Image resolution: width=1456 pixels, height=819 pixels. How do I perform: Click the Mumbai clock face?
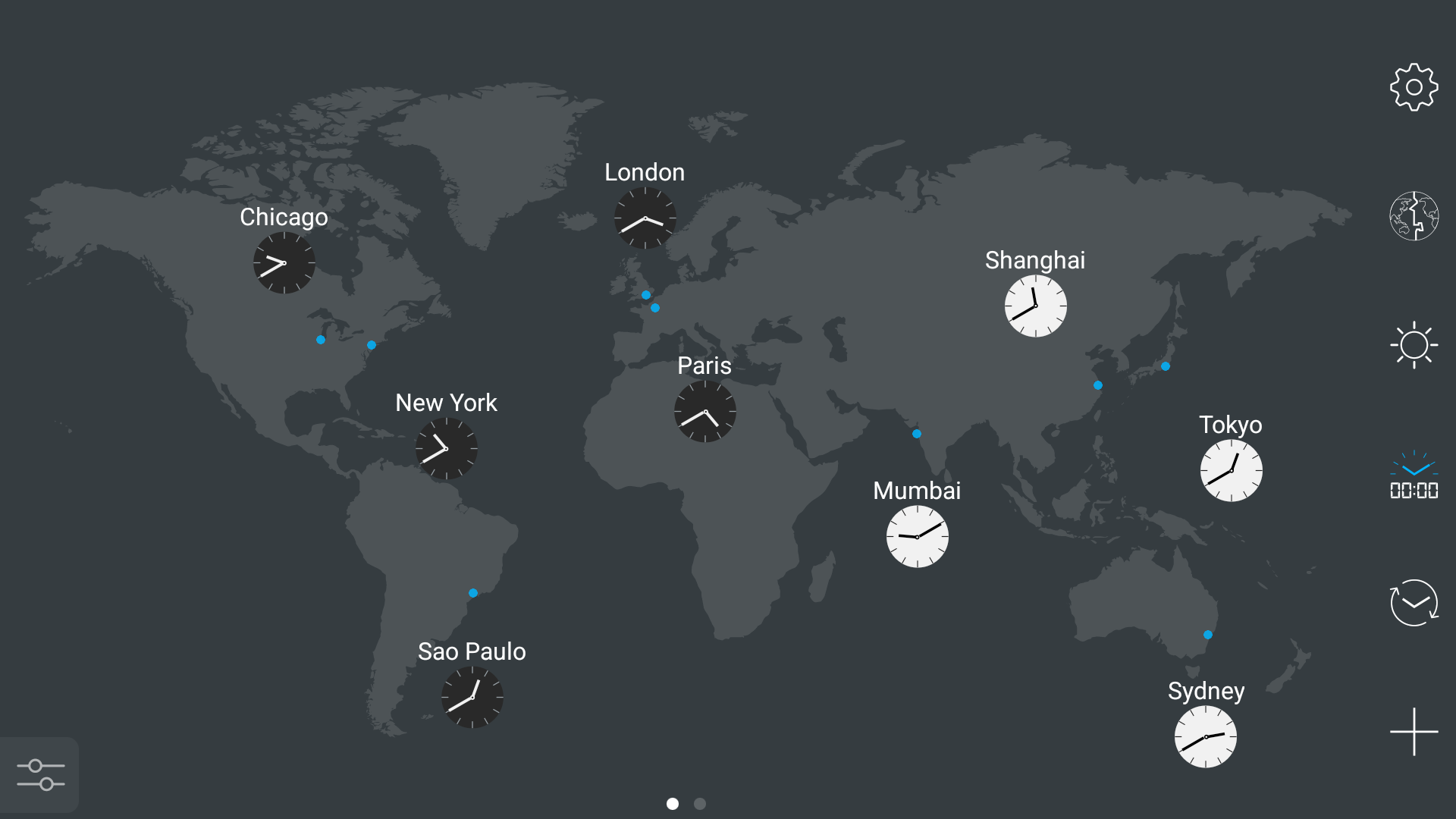(918, 537)
